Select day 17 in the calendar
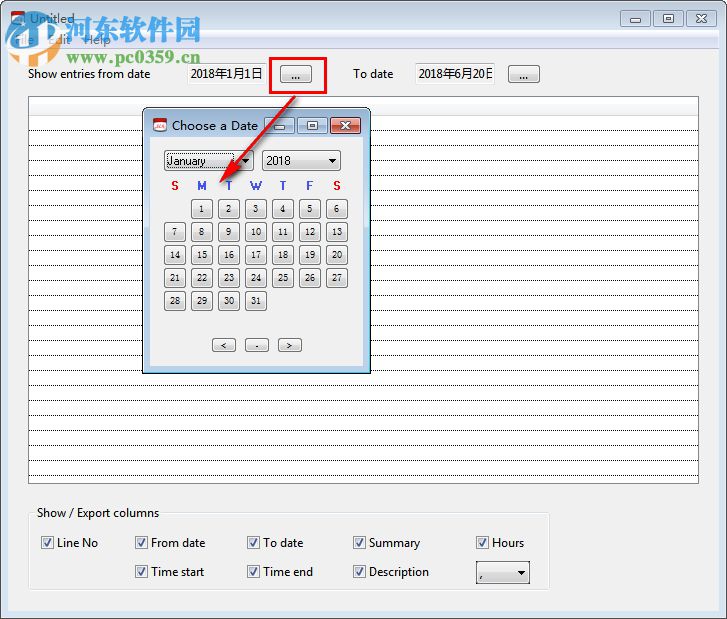This screenshot has height=619, width=727. 255,255
